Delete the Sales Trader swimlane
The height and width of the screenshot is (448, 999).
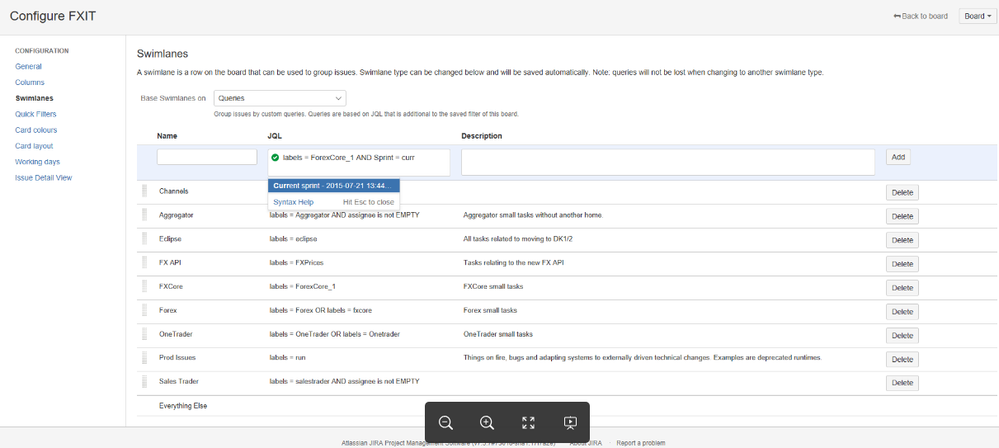pyautogui.click(x=902, y=383)
